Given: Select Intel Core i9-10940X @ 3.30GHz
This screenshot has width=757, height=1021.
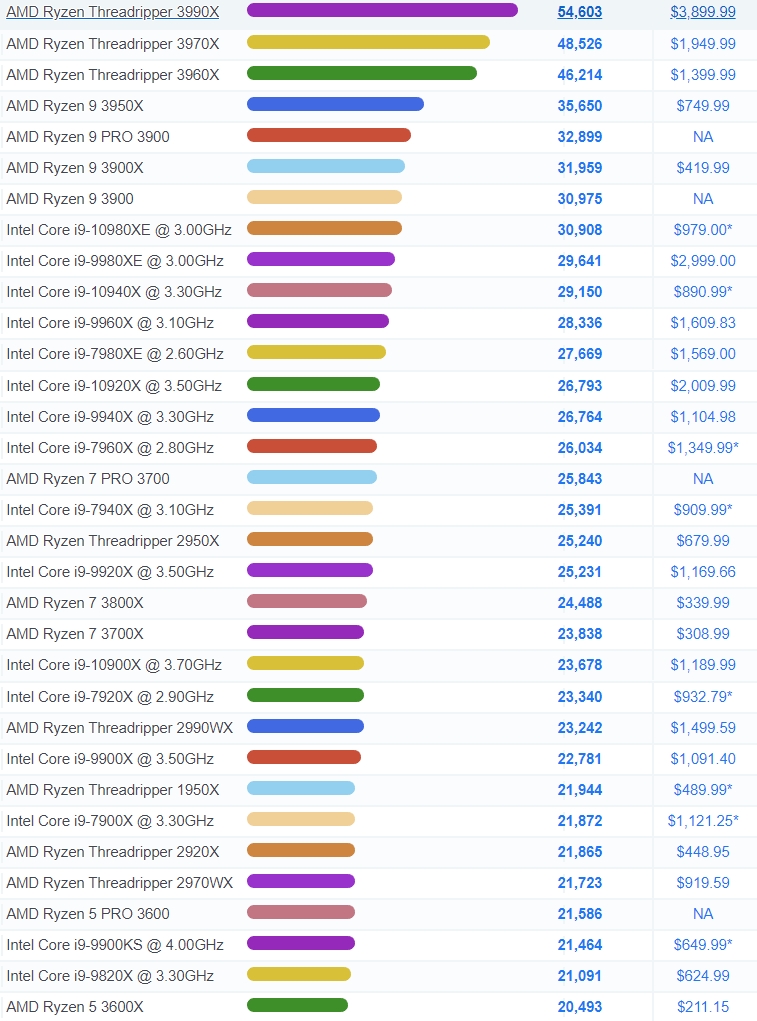Looking at the screenshot, I should point(114,292).
